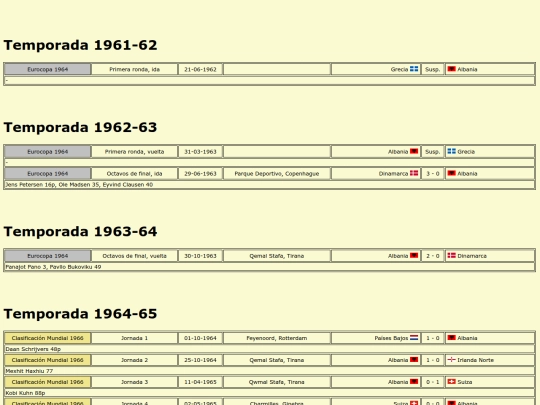
Task: Click the 0 - 1 score
Action: pos(433,382)
